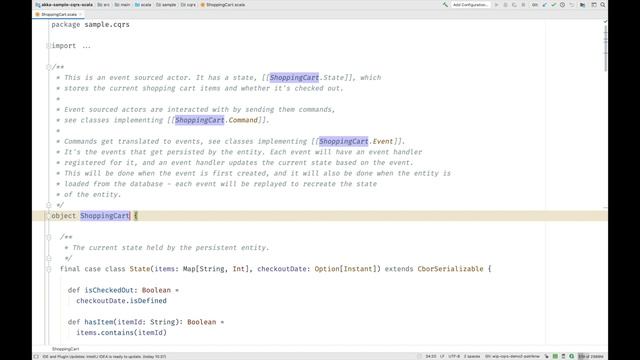
Task: Click the Rollback revert icon
Action: click(x=571, y=5)
